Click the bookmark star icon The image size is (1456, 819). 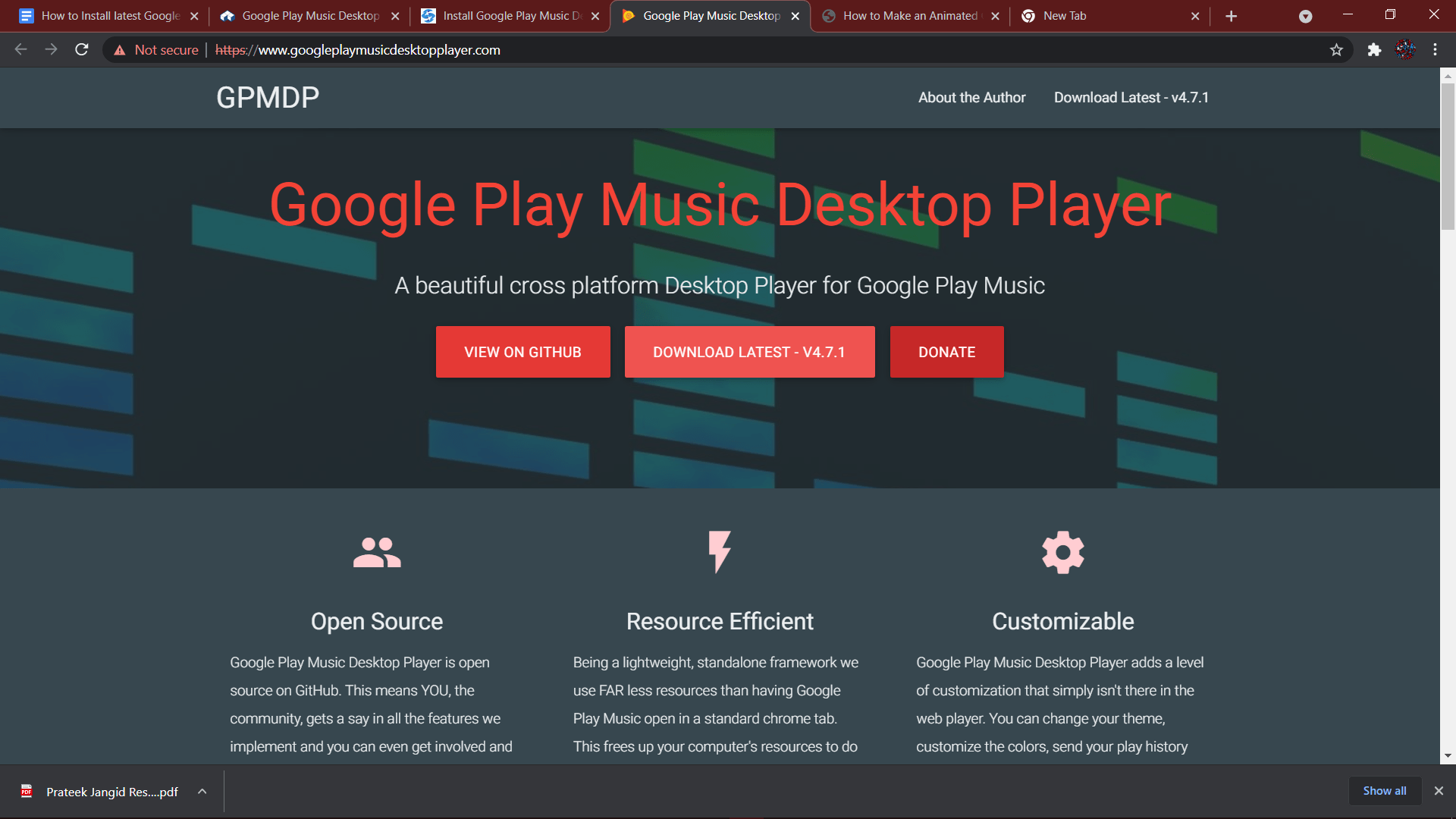[x=1336, y=50]
